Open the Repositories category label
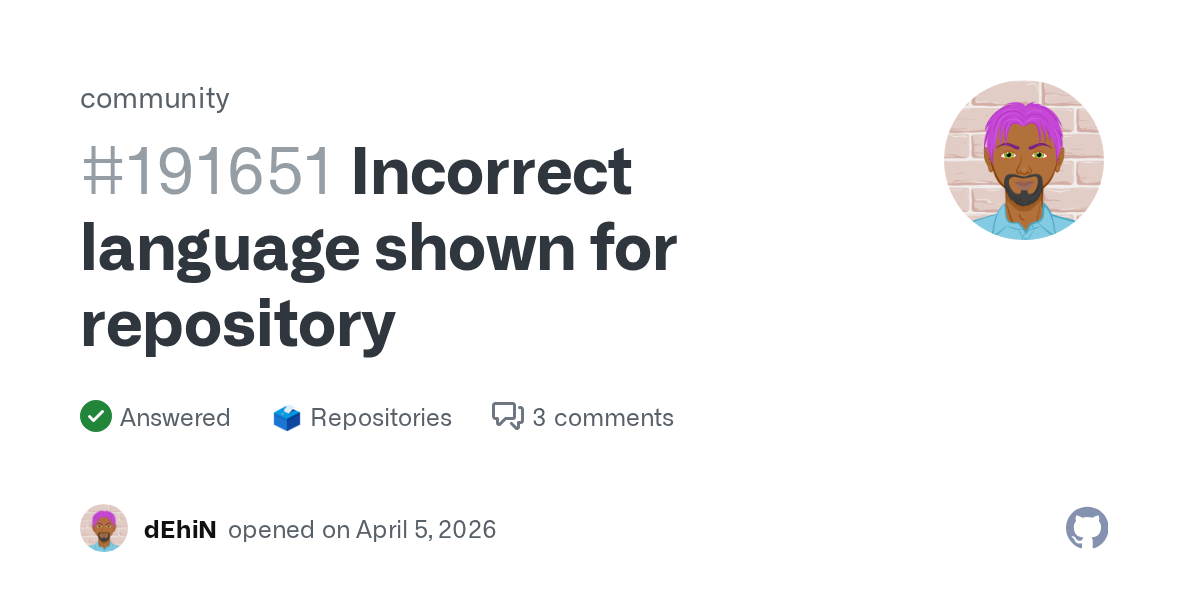The image size is (1200, 600). pos(381,417)
